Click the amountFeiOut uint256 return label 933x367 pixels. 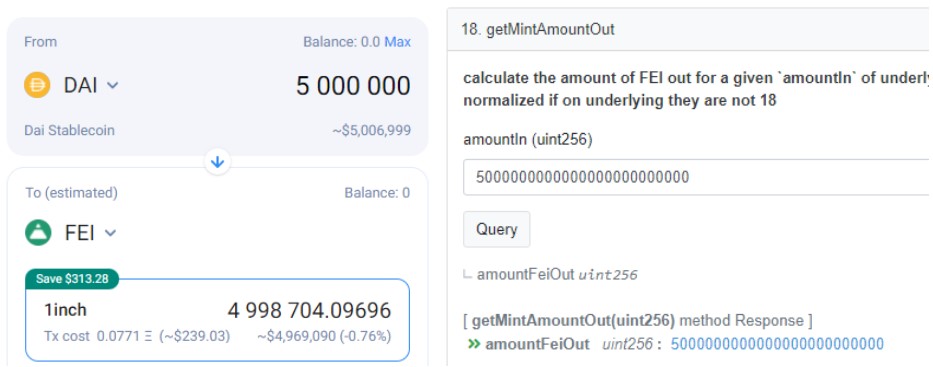point(557,275)
